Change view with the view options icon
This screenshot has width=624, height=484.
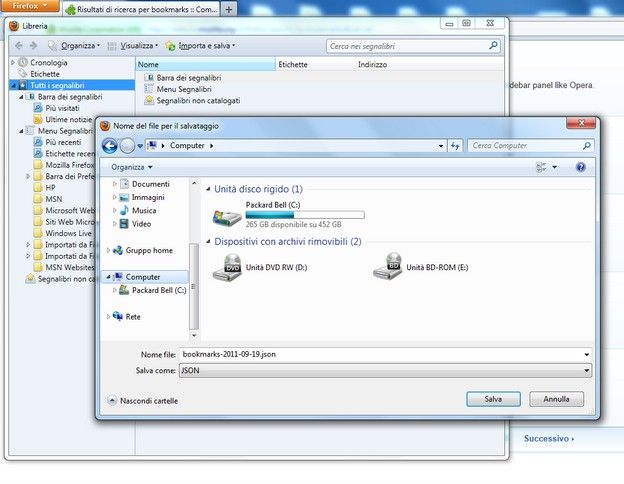point(541,167)
